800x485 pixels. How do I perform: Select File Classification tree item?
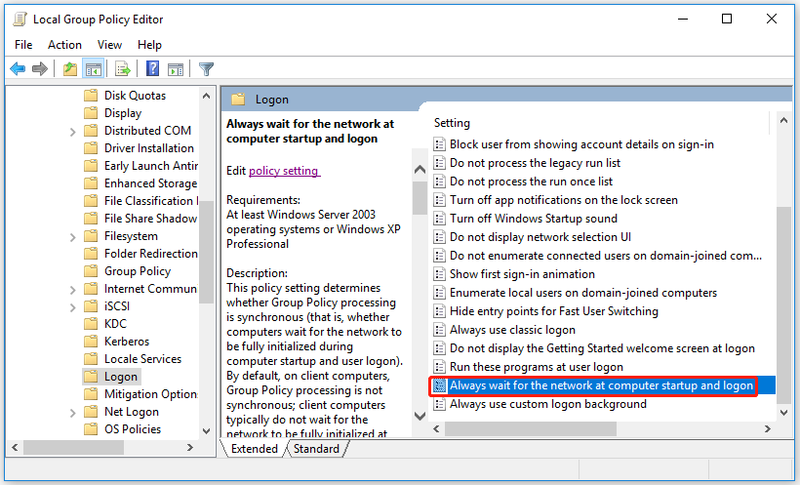151,201
